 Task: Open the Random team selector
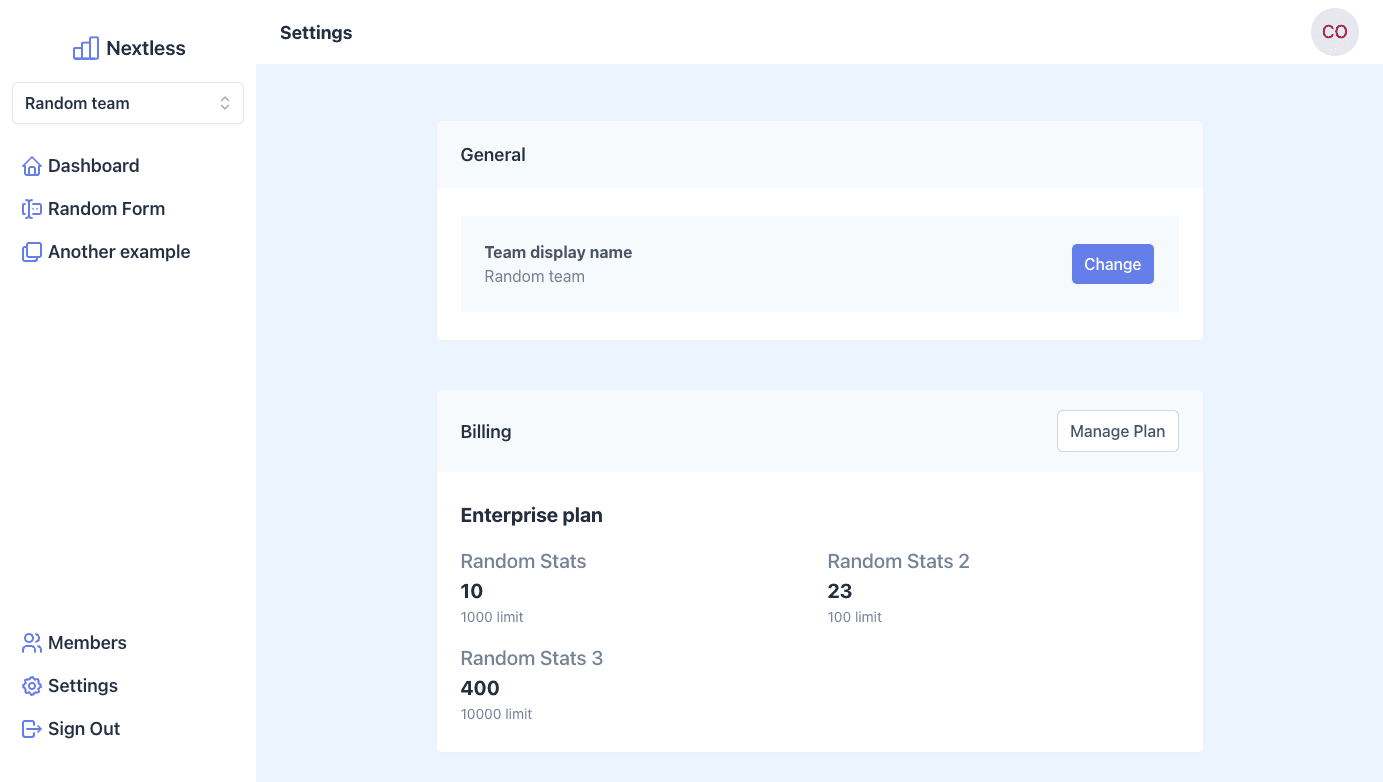(x=128, y=103)
